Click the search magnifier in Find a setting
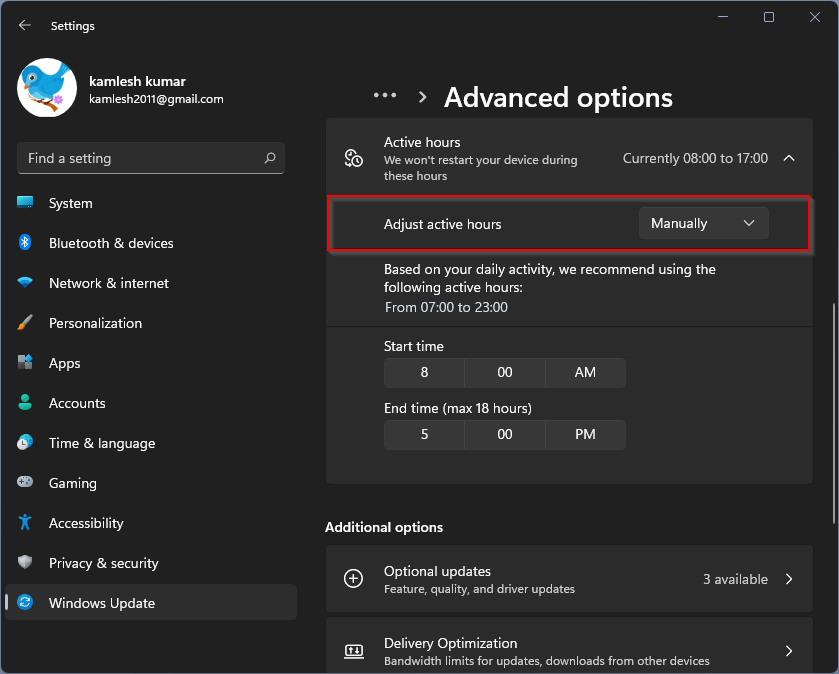839x674 pixels. click(x=269, y=158)
